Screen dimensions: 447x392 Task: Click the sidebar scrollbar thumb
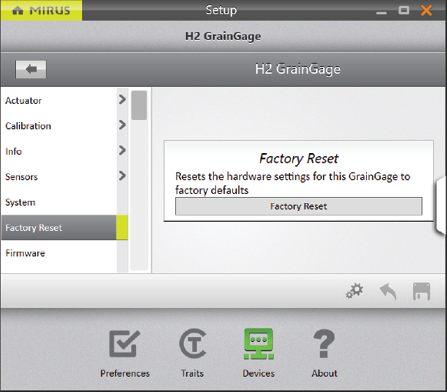click(x=139, y=105)
